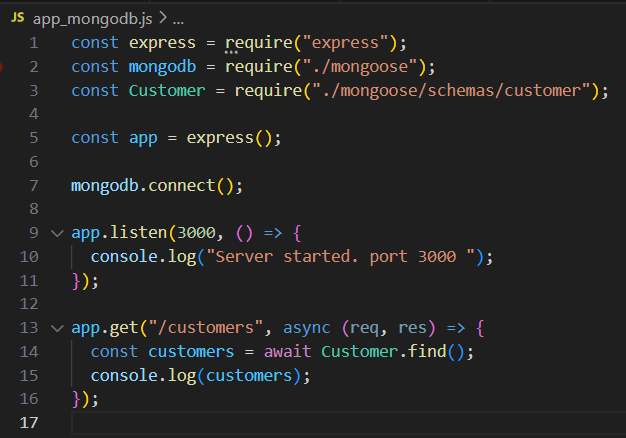Image resolution: width=626 pixels, height=438 pixels.
Task: Place cursor in empty line 17
Action: [349, 423]
